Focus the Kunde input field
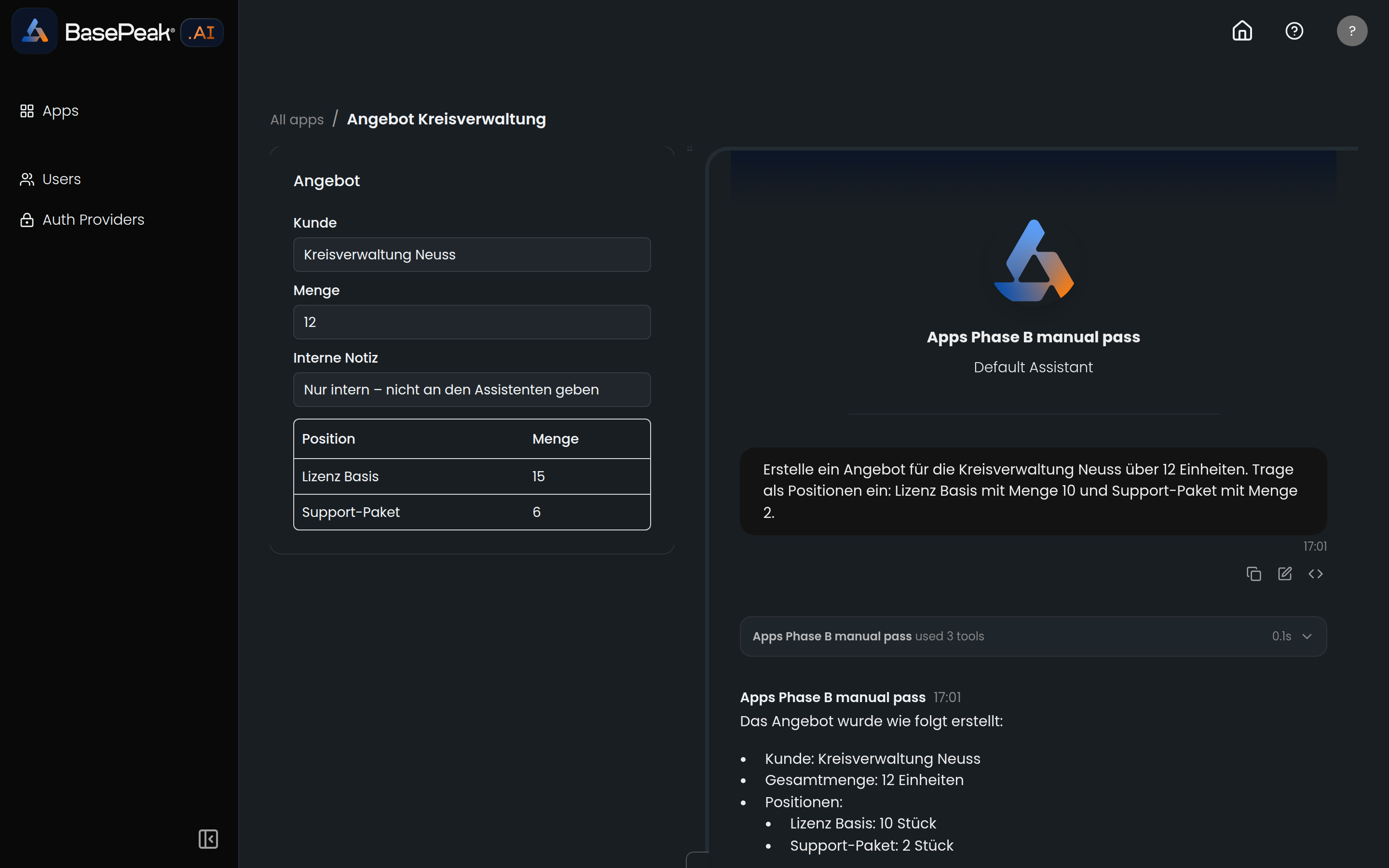 pyautogui.click(x=472, y=254)
